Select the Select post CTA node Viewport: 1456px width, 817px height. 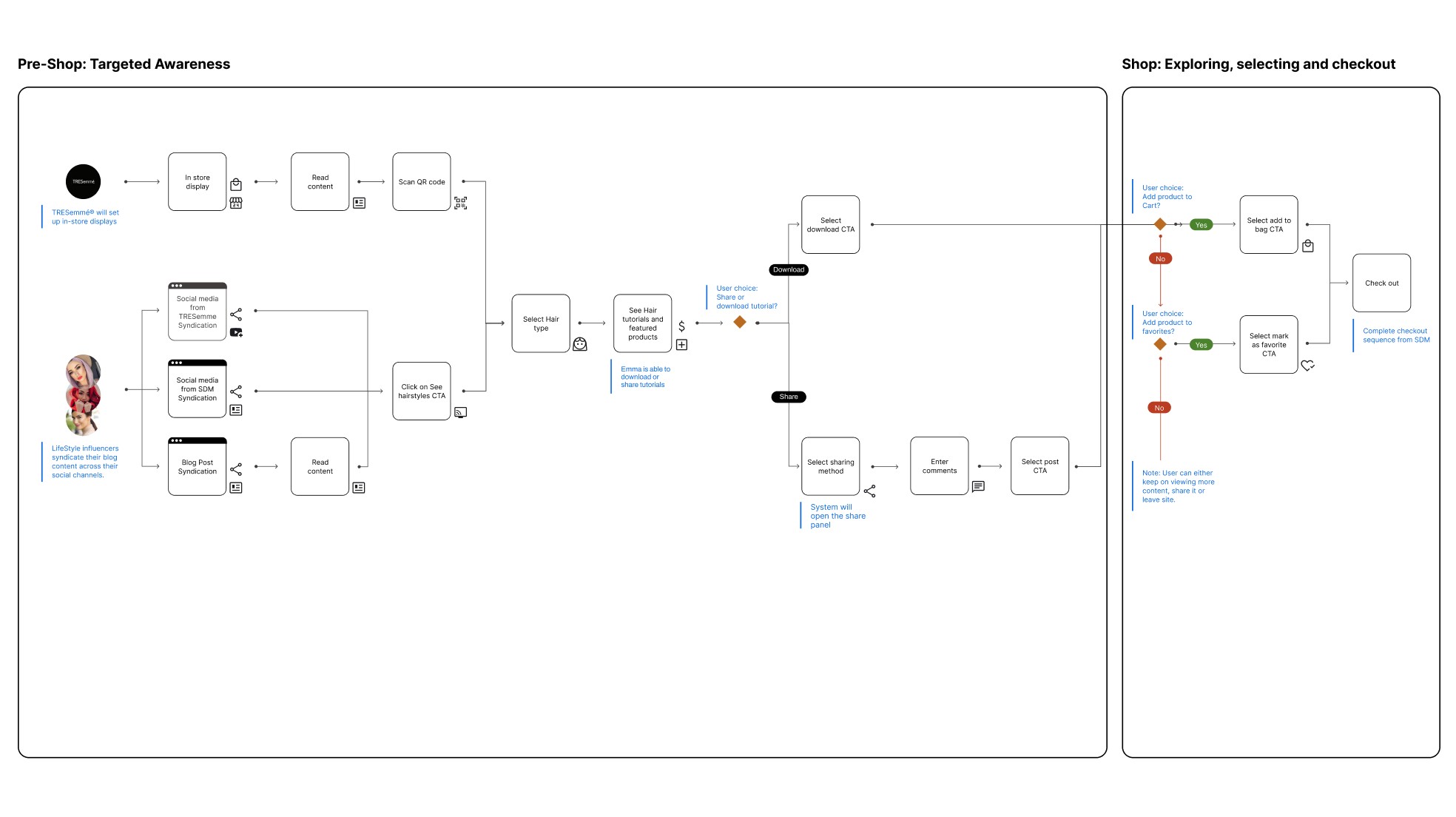click(1040, 465)
